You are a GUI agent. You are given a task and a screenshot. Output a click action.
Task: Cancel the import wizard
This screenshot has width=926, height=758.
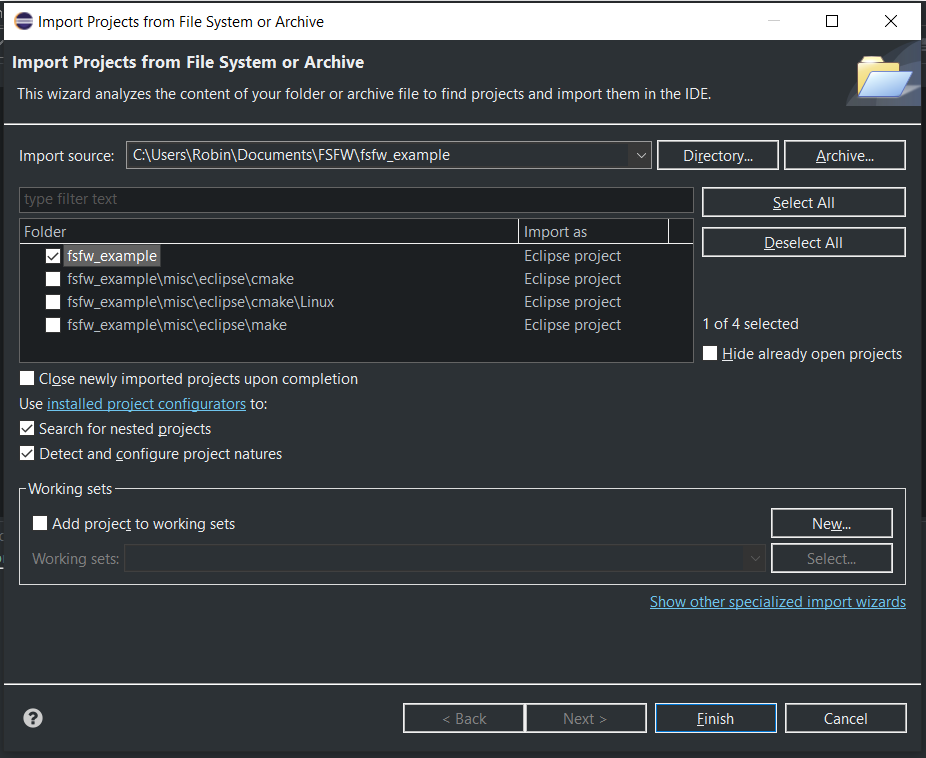tap(845, 718)
